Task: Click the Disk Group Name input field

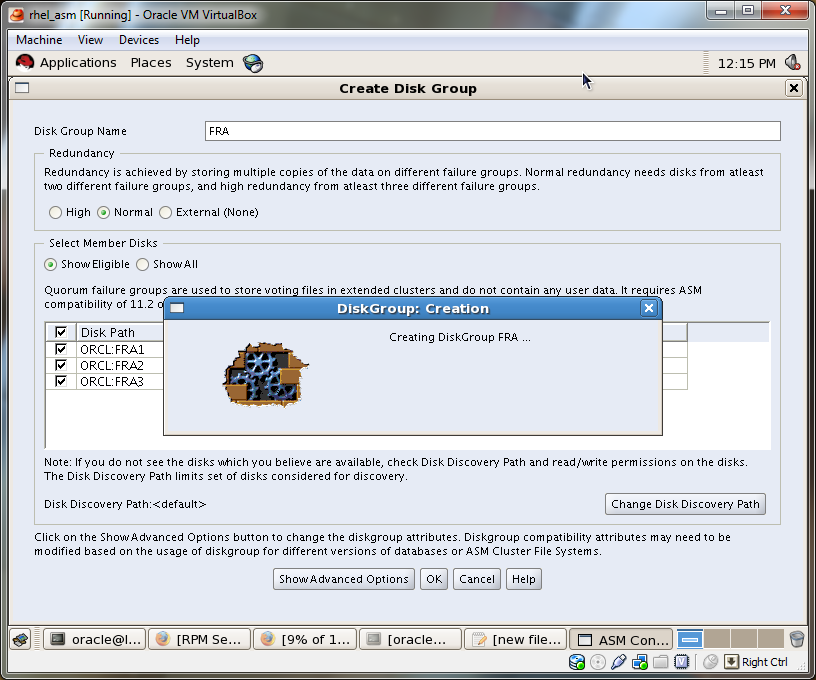Action: (x=492, y=131)
